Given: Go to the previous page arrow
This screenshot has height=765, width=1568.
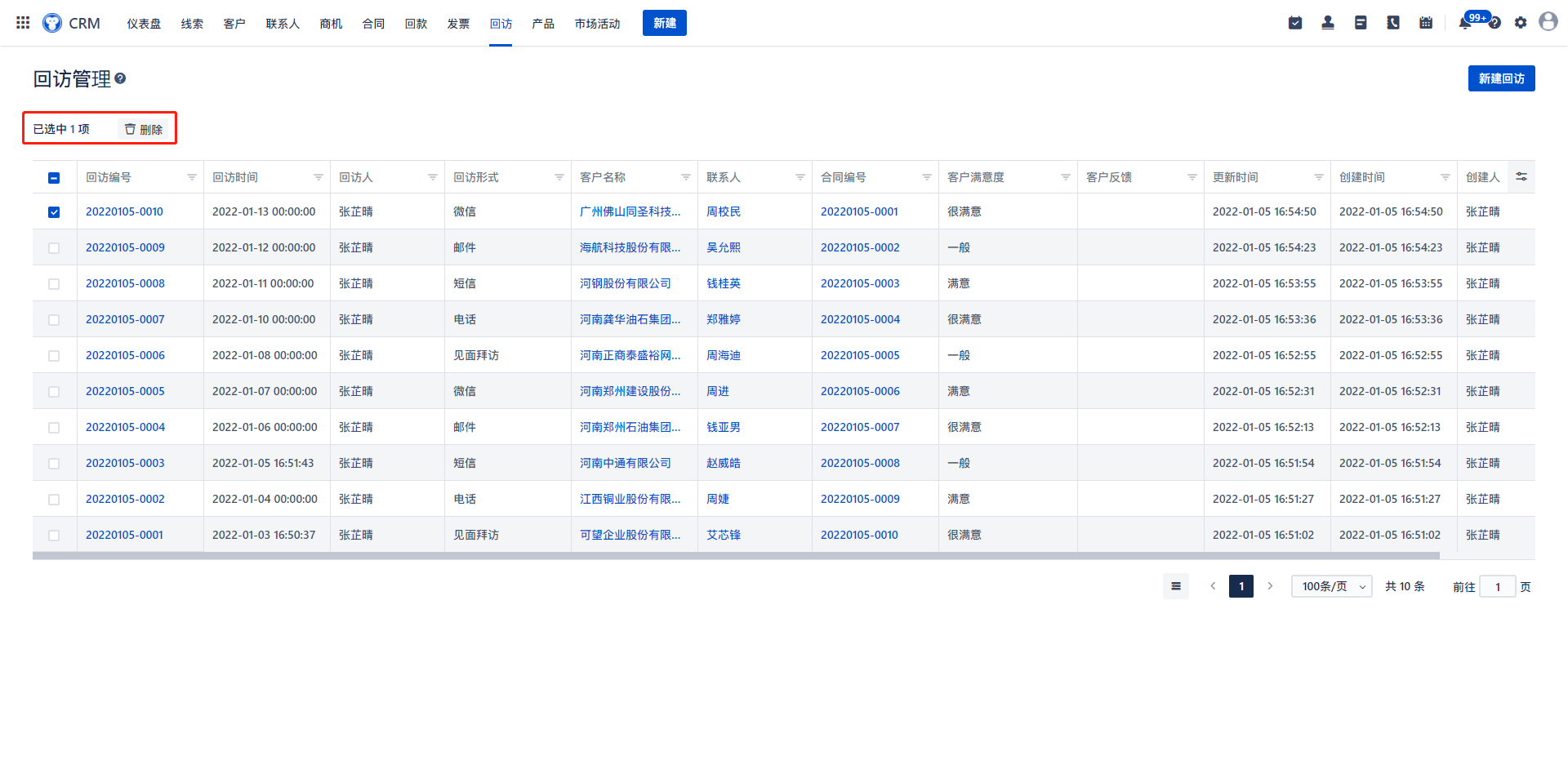Looking at the screenshot, I should [x=1213, y=586].
